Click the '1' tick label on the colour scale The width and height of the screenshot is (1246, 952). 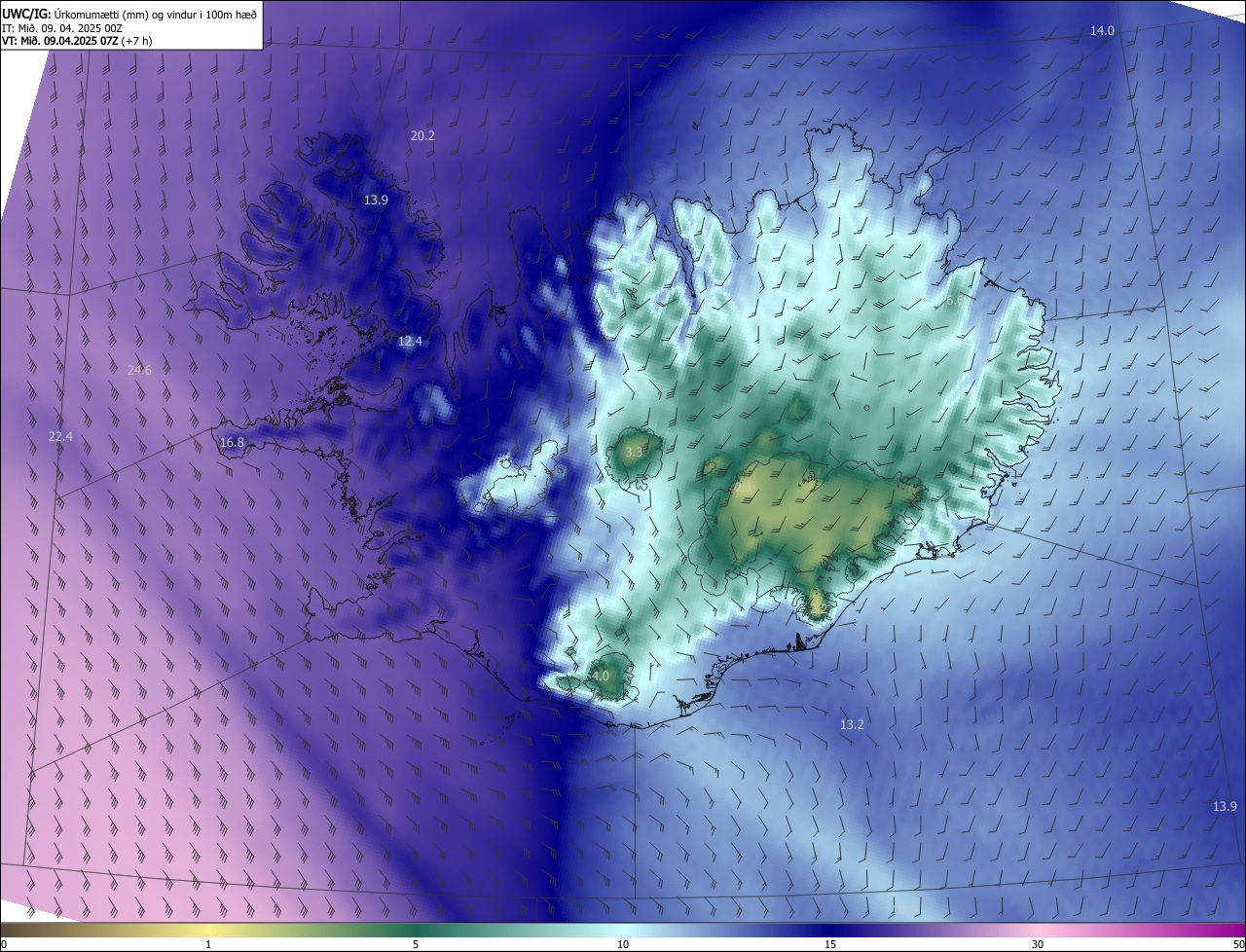[x=208, y=945]
